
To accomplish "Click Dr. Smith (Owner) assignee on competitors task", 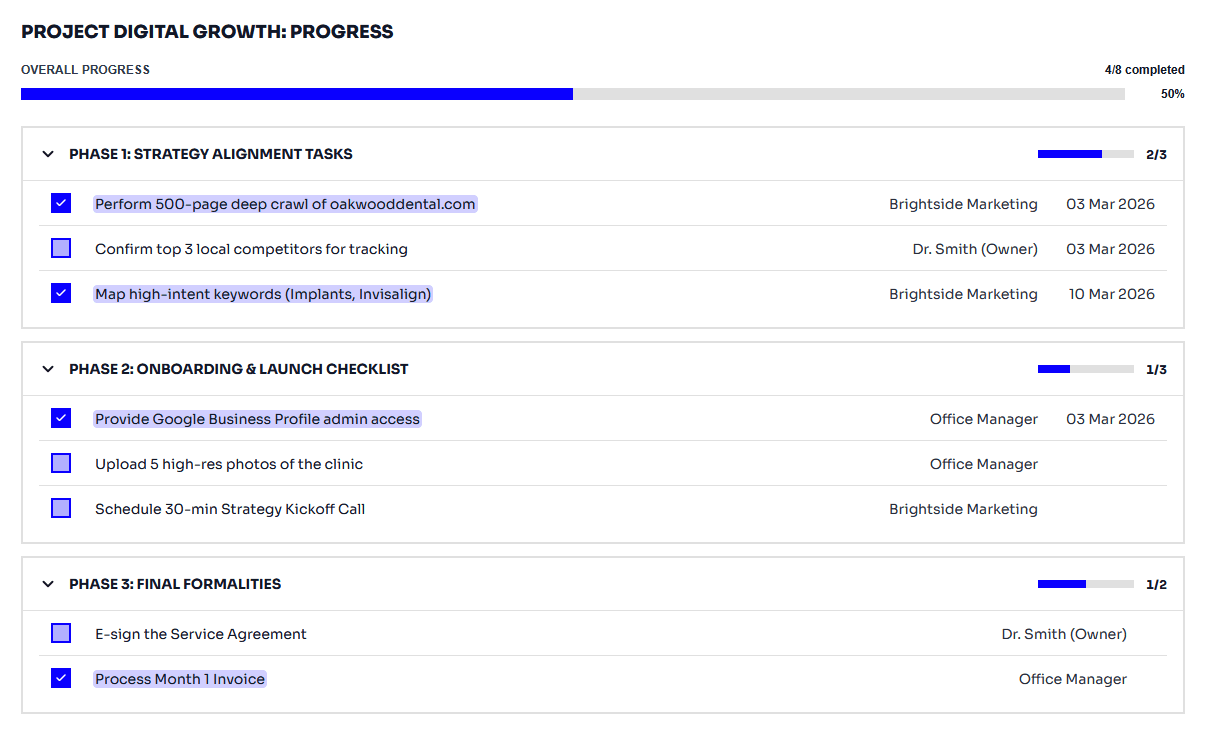I will tap(975, 249).
